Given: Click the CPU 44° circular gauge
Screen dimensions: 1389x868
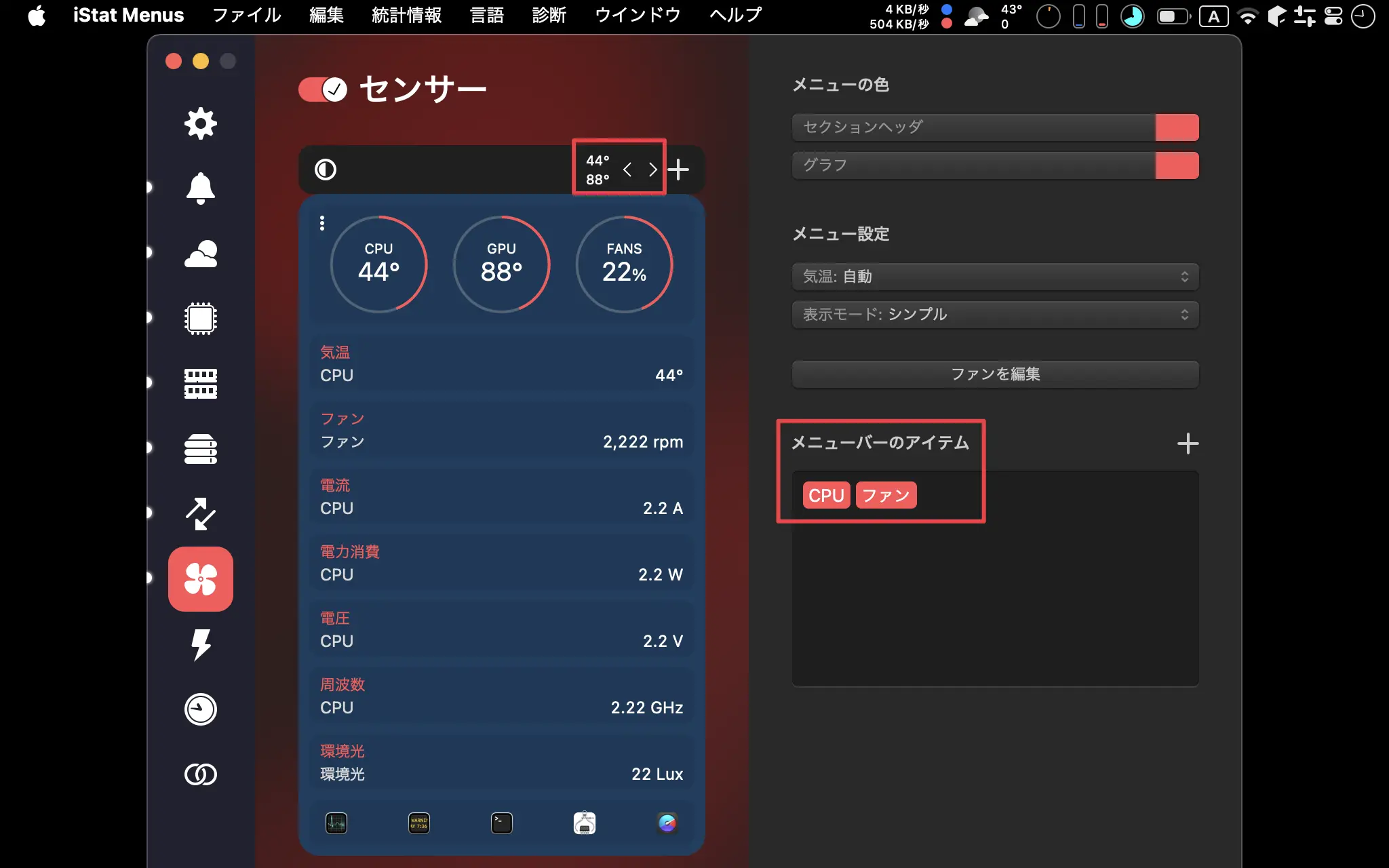Looking at the screenshot, I should 379,264.
